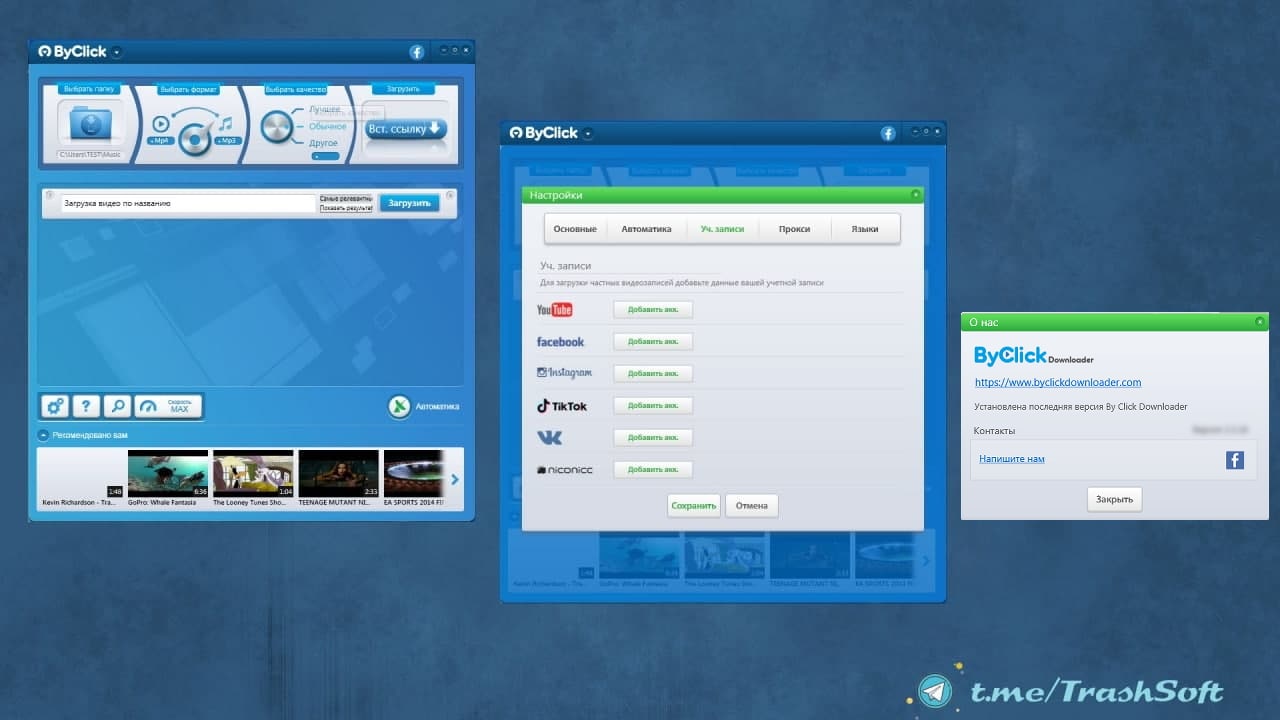Add an account for VK

pyautogui.click(x=653, y=438)
